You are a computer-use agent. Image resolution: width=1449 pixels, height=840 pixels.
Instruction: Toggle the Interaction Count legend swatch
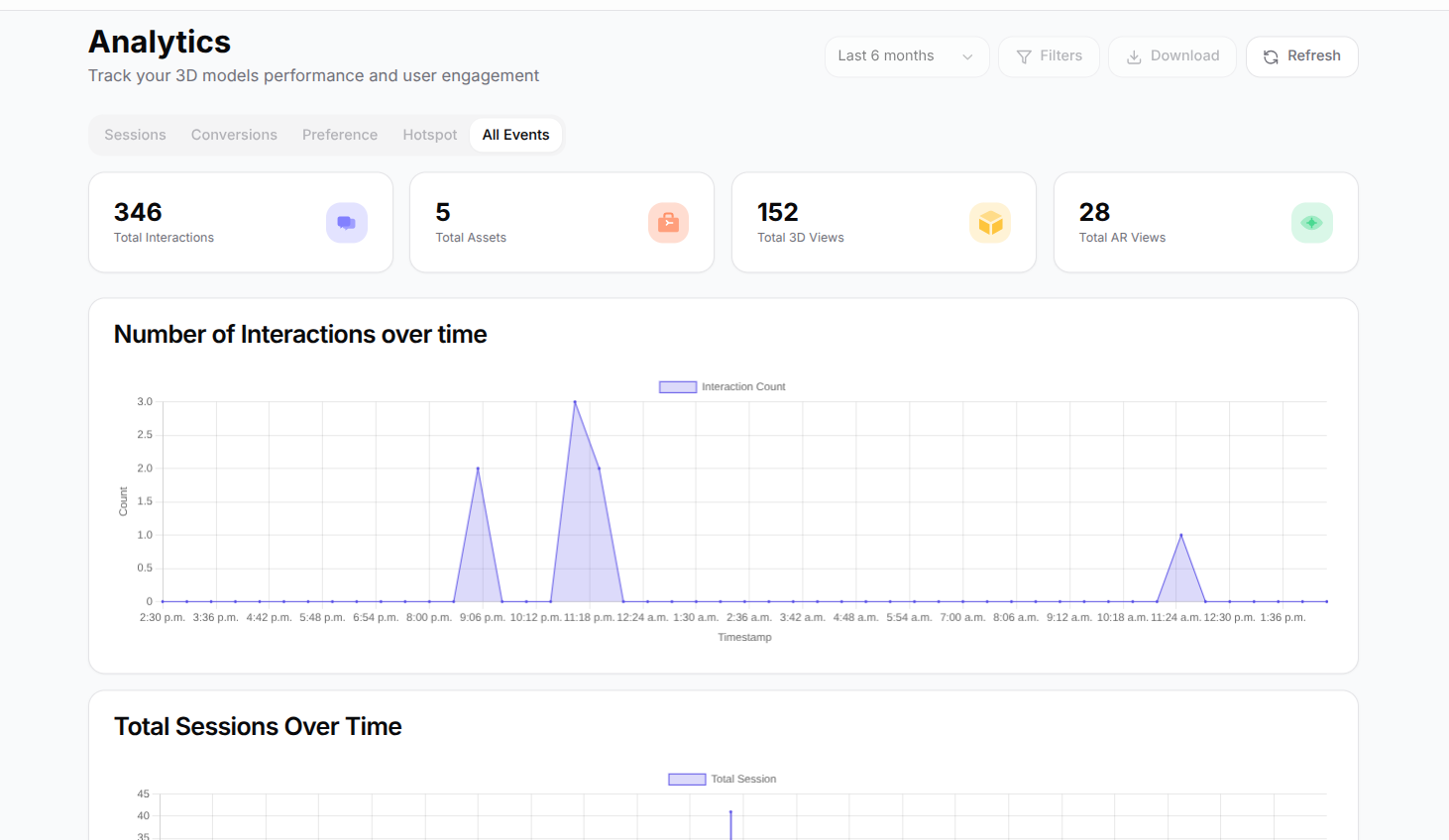678,387
